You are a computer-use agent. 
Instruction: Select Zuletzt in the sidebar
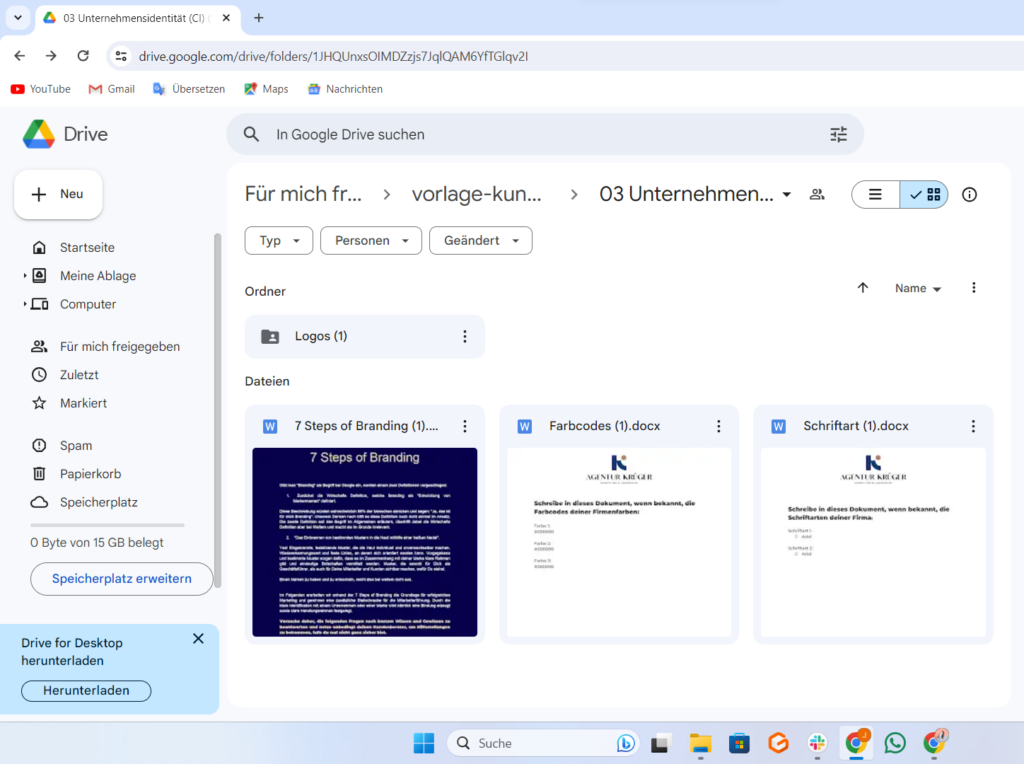[x=79, y=375]
